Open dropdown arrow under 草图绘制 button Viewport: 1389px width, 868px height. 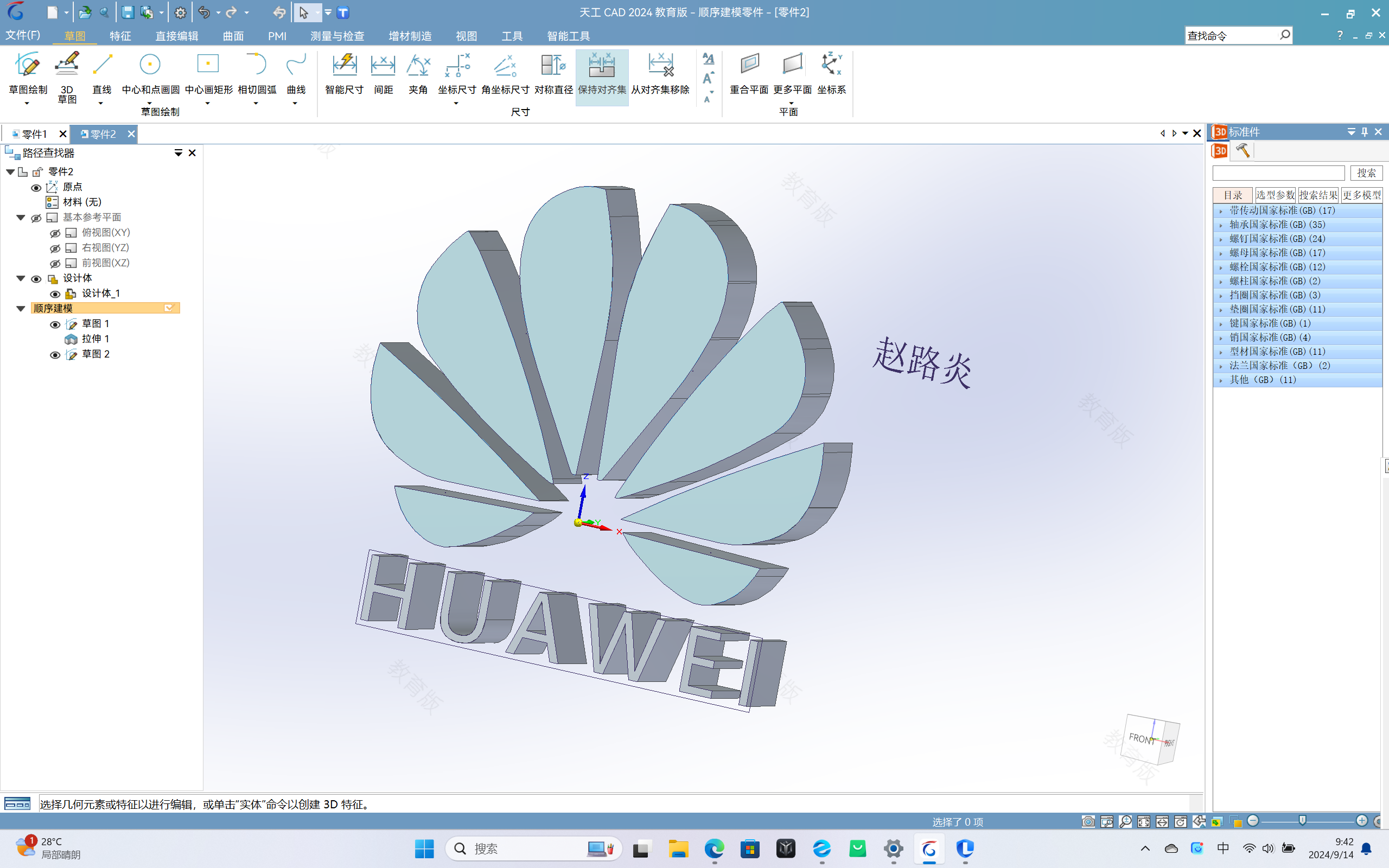(x=27, y=104)
